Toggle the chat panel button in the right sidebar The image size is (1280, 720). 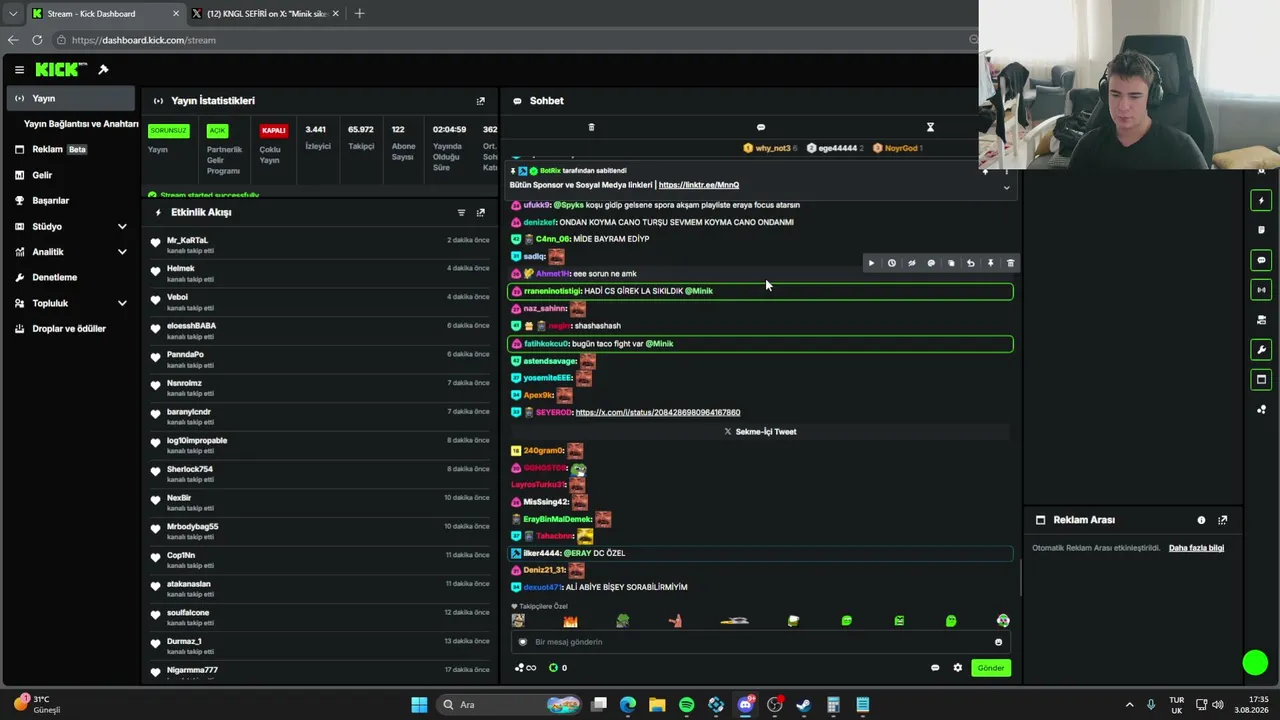pos(1261,260)
